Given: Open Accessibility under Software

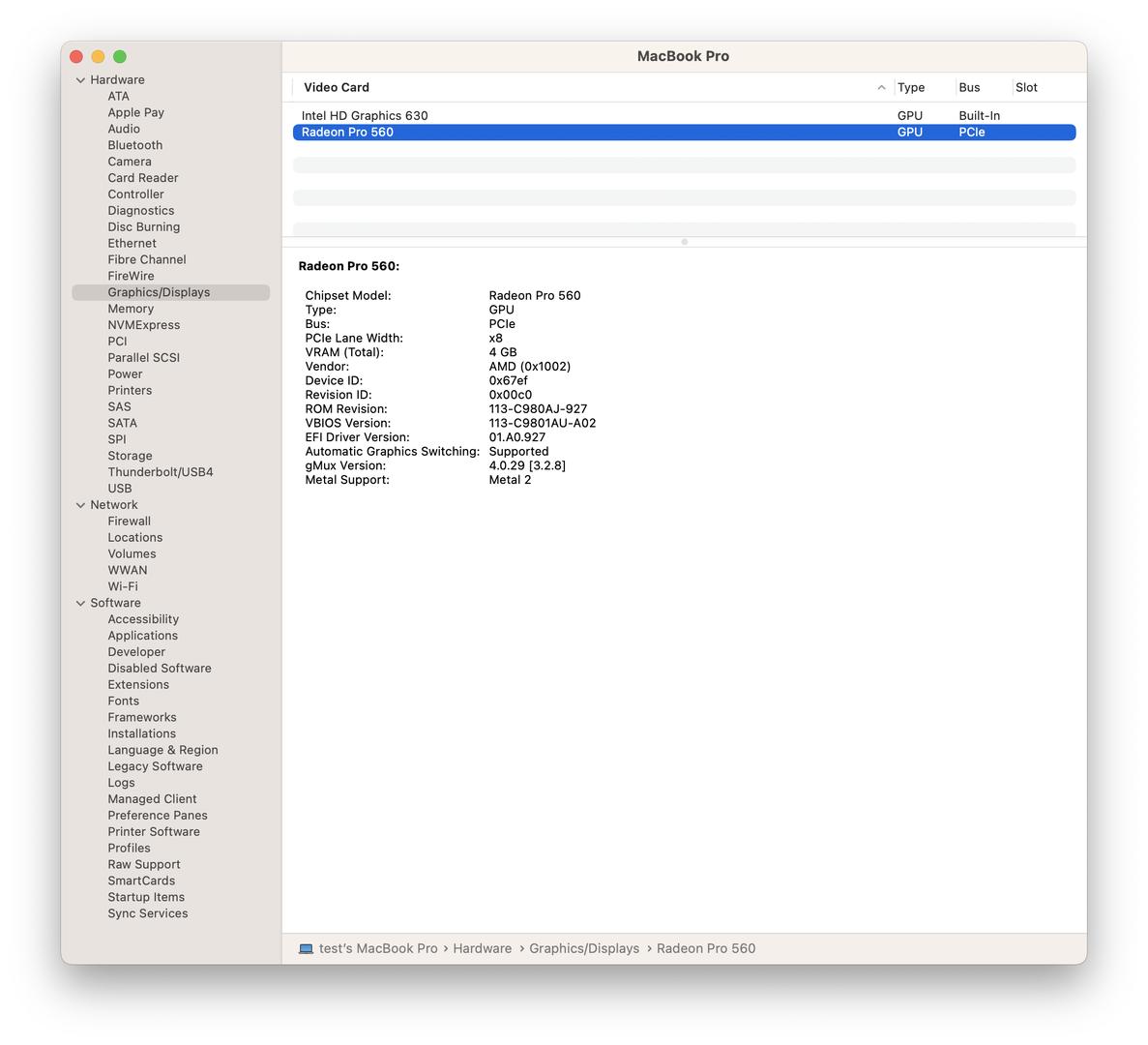Looking at the screenshot, I should [x=143, y=619].
